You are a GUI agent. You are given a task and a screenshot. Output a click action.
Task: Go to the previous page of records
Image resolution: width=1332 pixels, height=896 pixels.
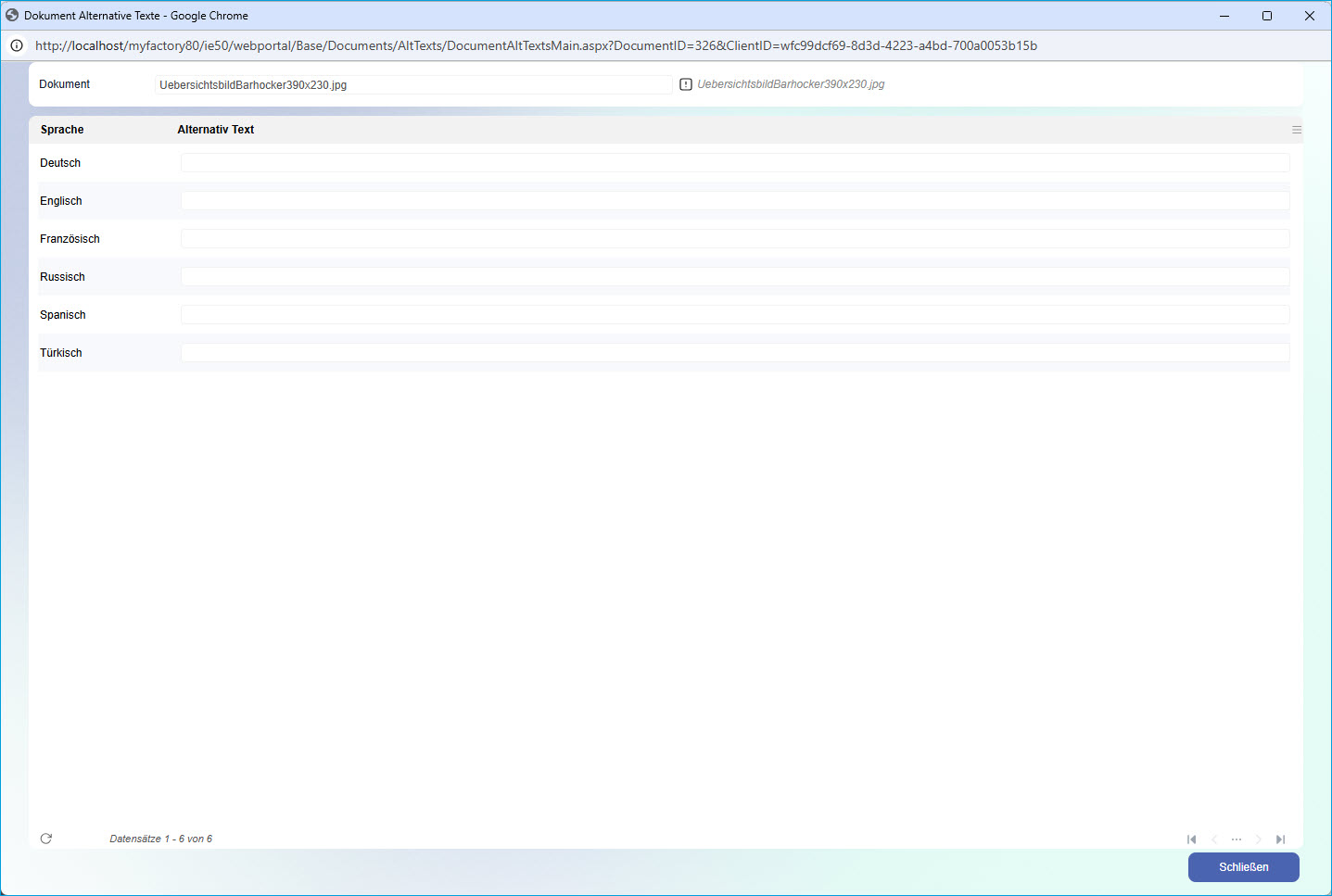click(1214, 839)
